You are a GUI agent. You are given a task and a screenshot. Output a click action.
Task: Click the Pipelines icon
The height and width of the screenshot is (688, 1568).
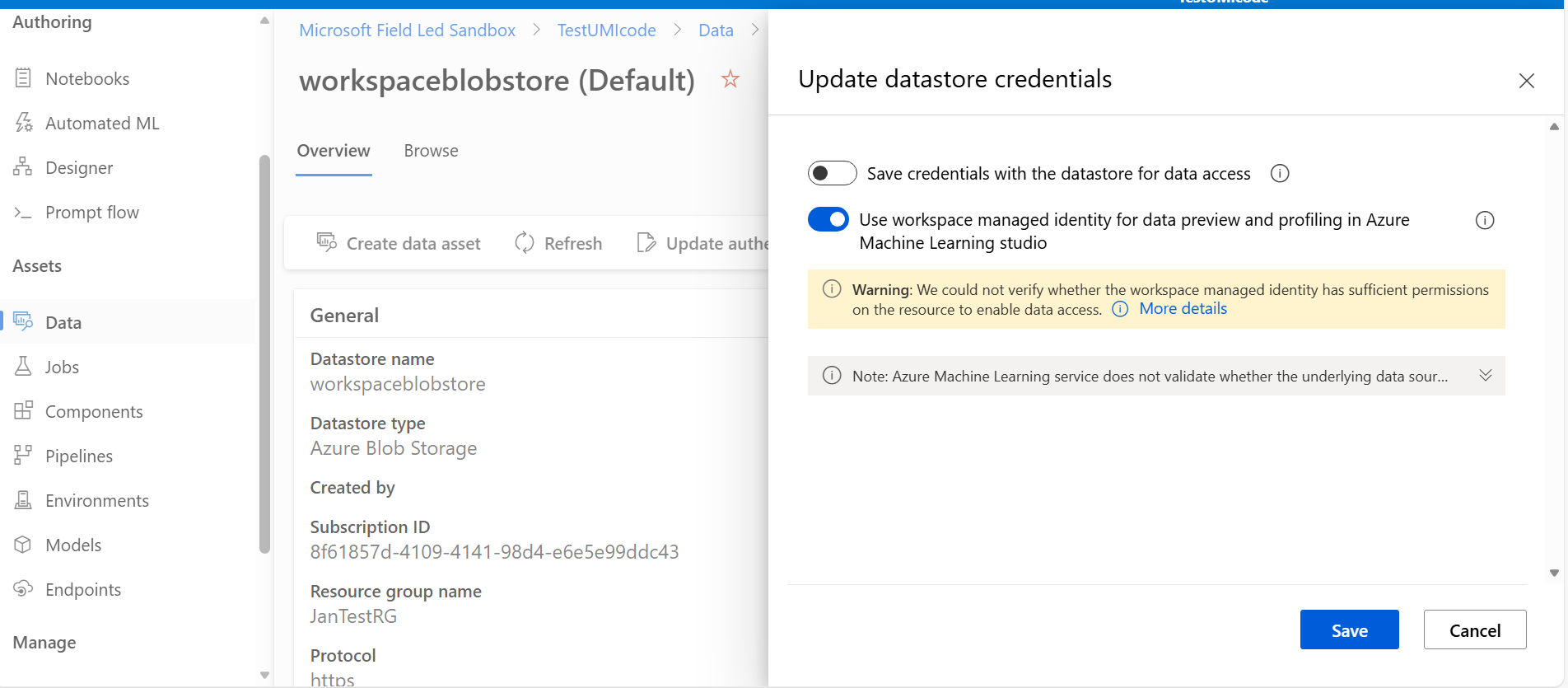(x=23, y=455)
